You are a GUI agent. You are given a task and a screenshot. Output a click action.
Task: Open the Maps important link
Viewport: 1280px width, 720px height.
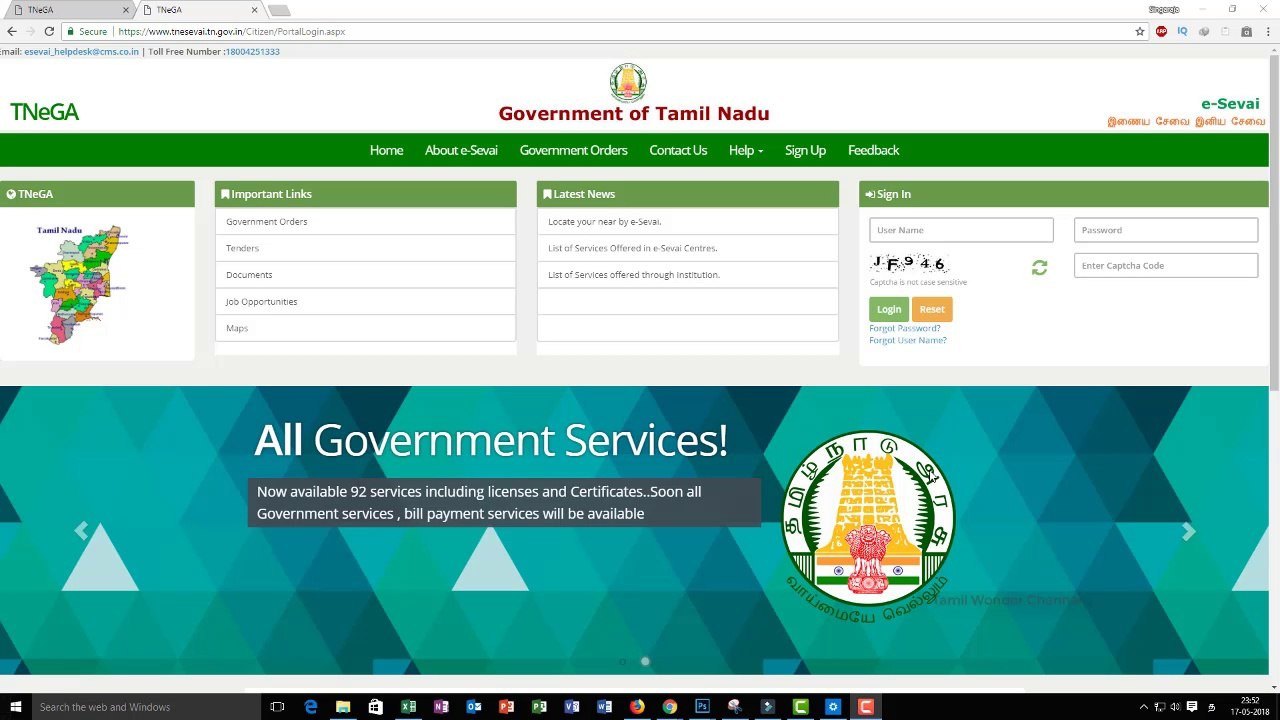click(237, 328)
